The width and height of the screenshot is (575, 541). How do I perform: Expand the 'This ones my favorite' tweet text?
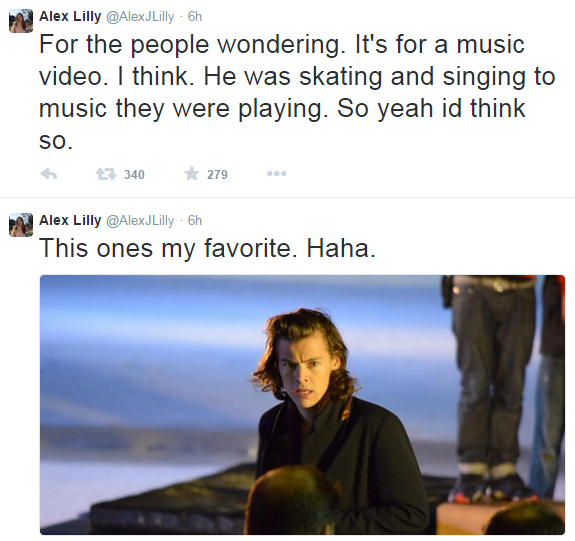(208, 249)
